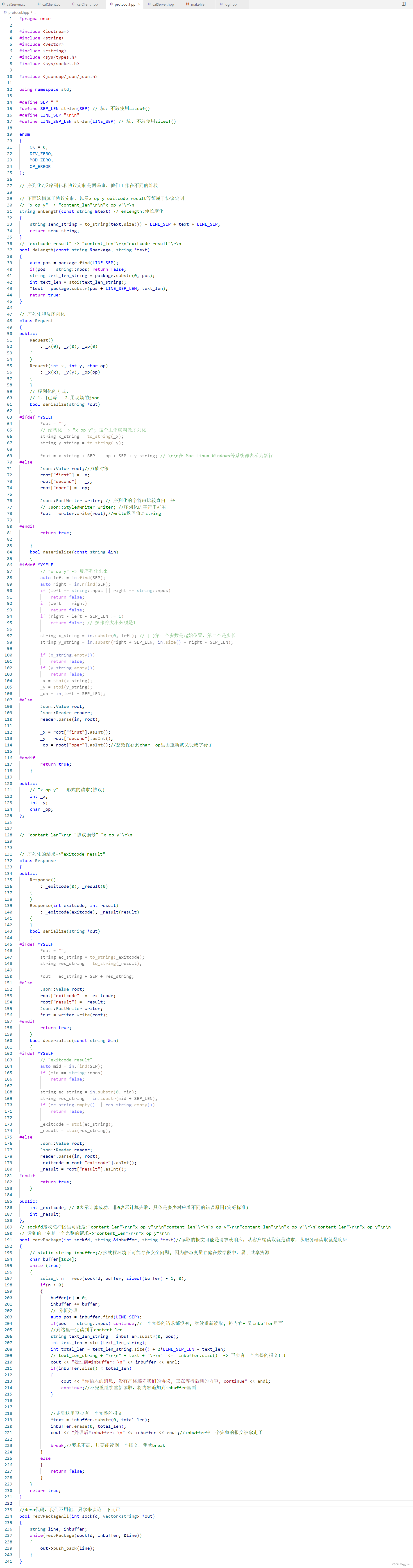The width and height of the screenshot is (413, 1568).
Task: Click line number 234 in gutter
Action: [9, 1516]
